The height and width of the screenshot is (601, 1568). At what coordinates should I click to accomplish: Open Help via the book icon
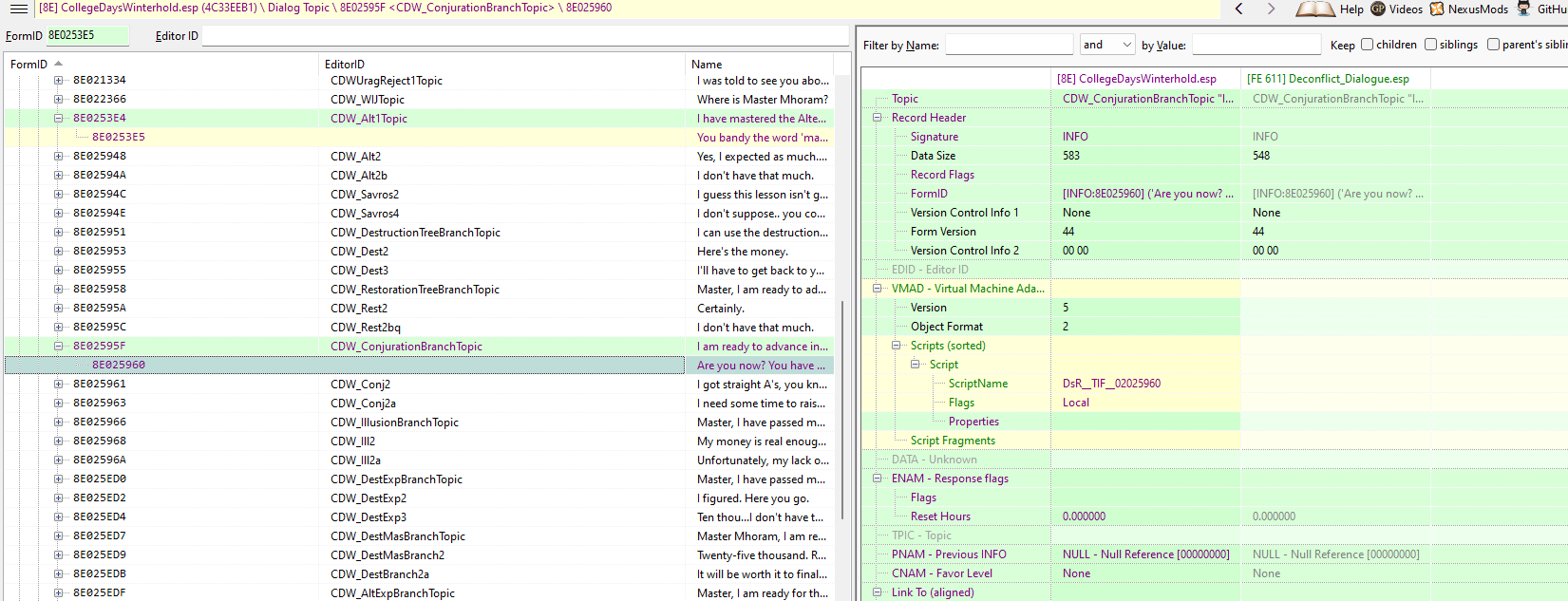click(1330, 9)
